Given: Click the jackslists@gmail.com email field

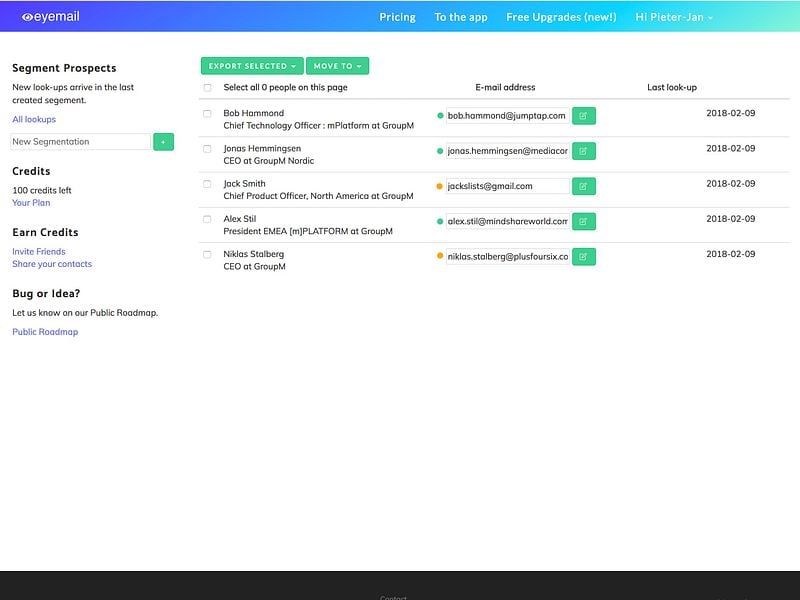Looking at the screenshot, I should (508, 186).
